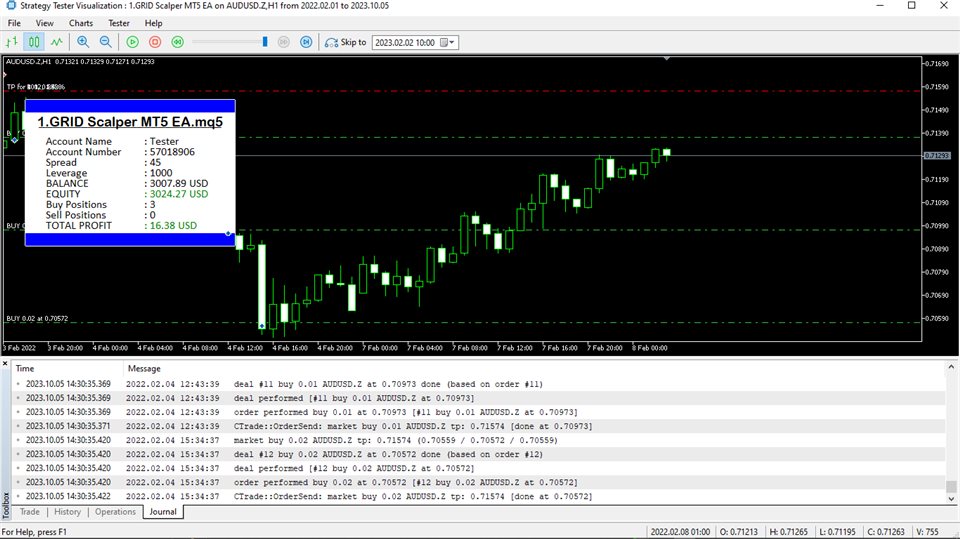Zoom out of the chart

click(105, 42)
